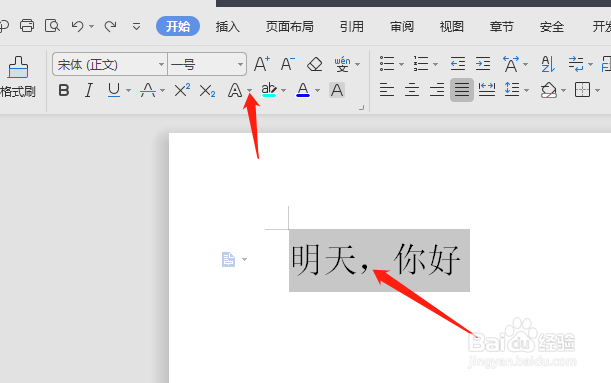Click the paragraph shading paint bucket icon

pos(549,90)
